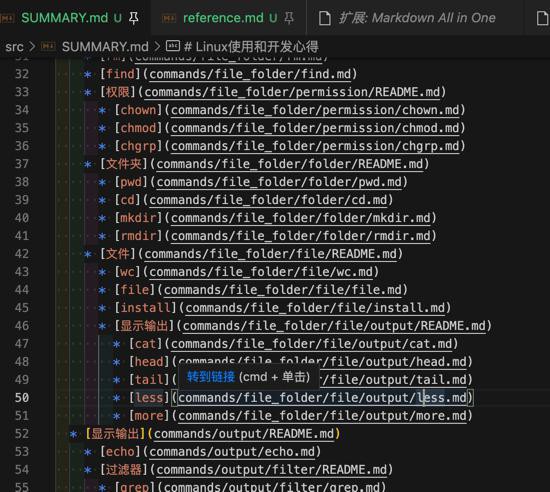550x492 pixels.
Task: Place cursor in [head] link text
Action: tap(149, 362)
